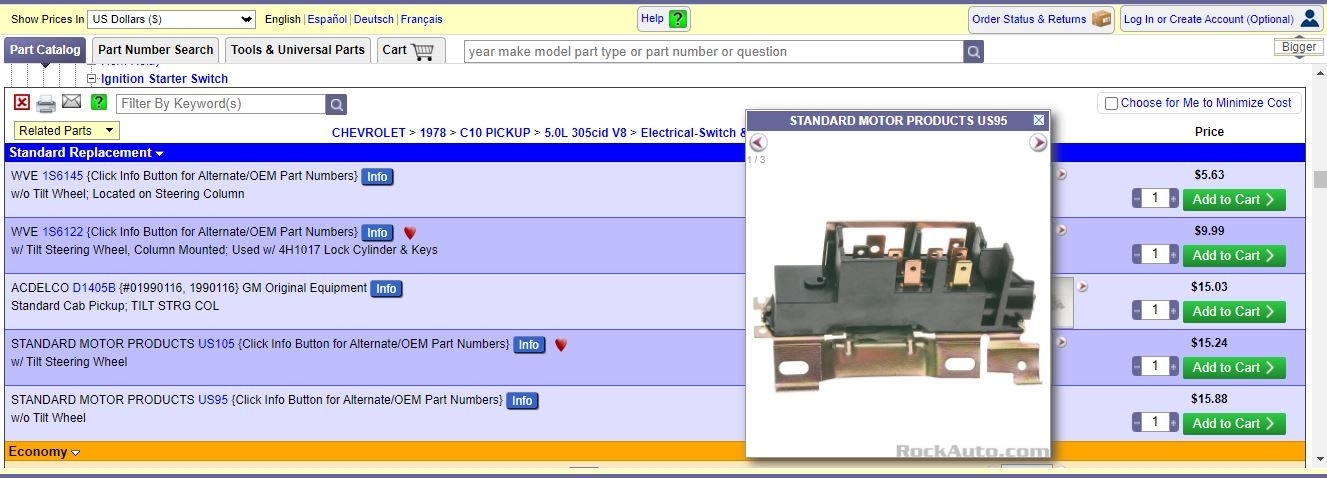Email the parts list via envelope icon
The width and height of the screenshot is (1327, 478).
pyautogui.click(x=71, y=102)
